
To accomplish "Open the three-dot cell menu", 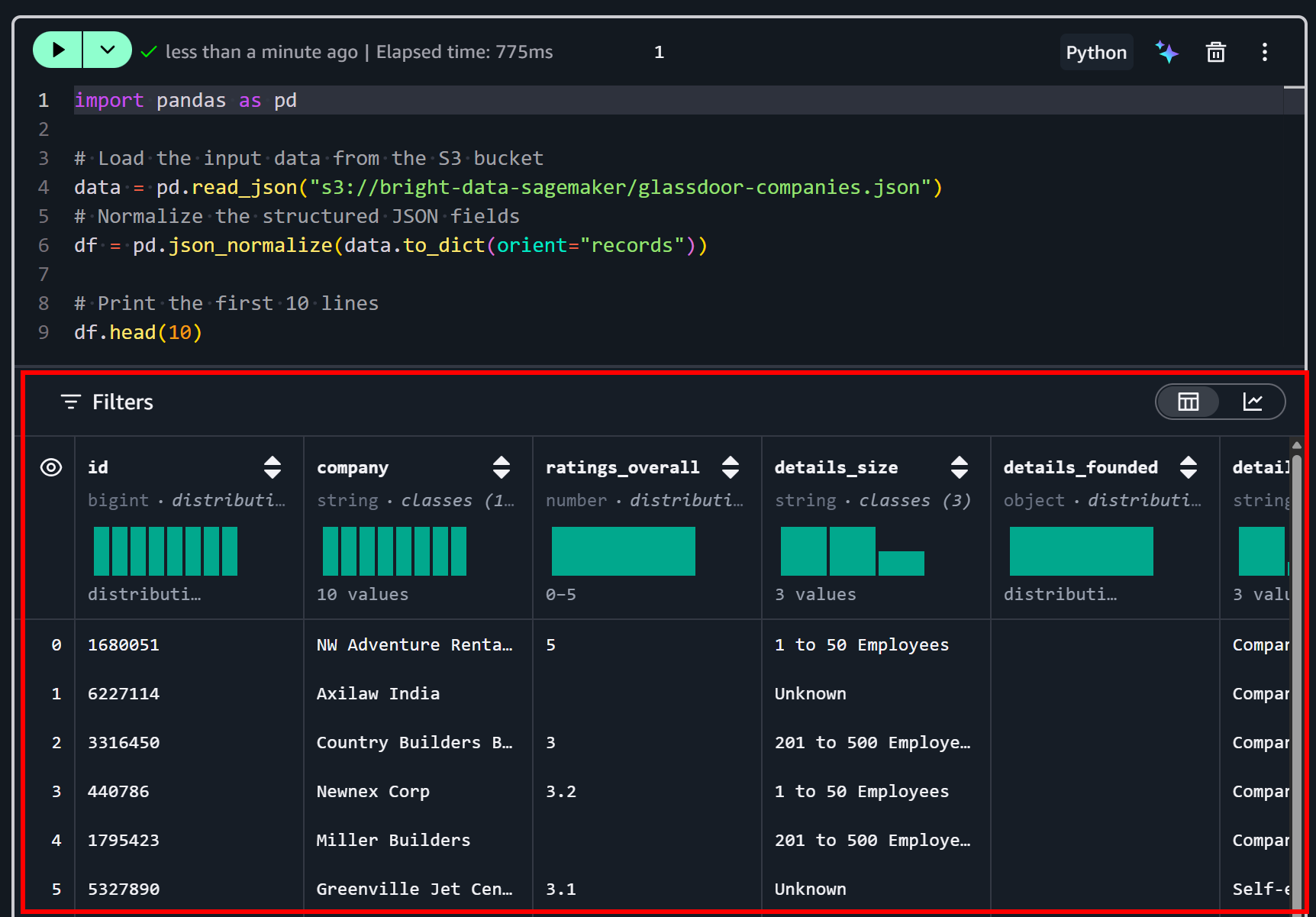I will [1265, 52].
